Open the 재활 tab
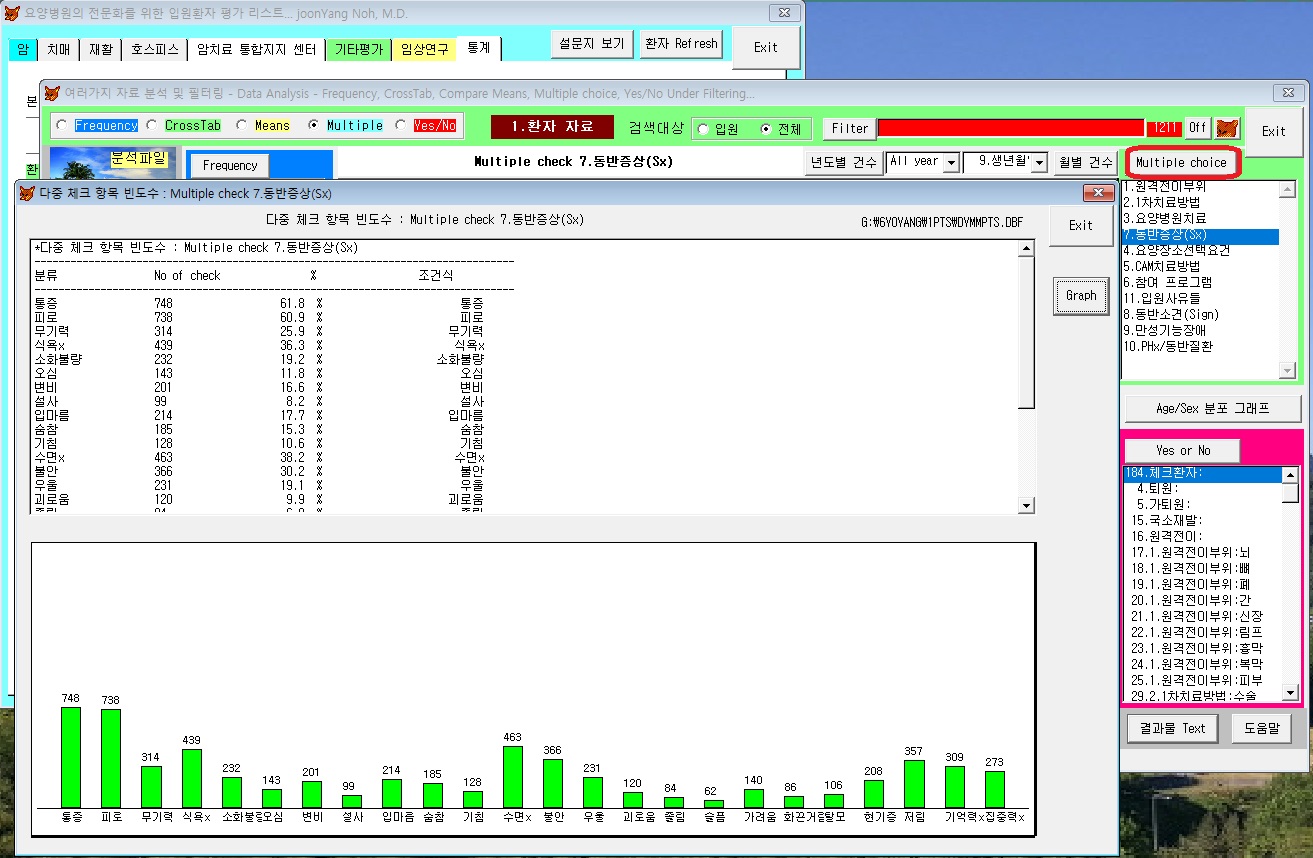The image size is (1313, 858). (101, 49)
